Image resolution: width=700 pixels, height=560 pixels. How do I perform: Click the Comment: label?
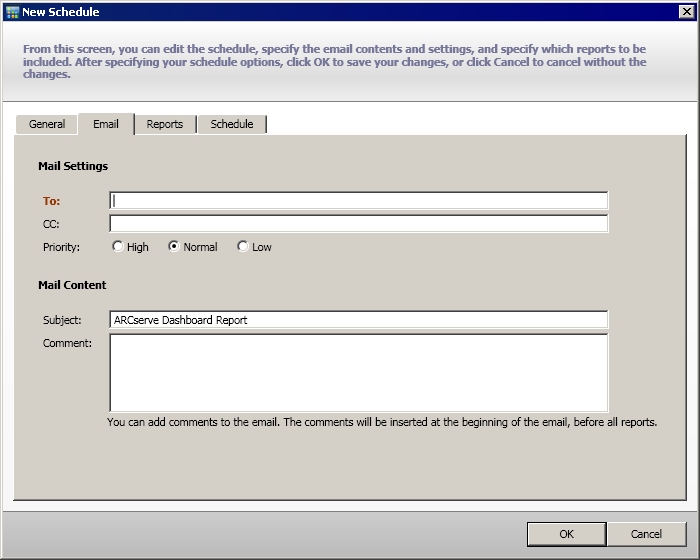click(67, 343)
